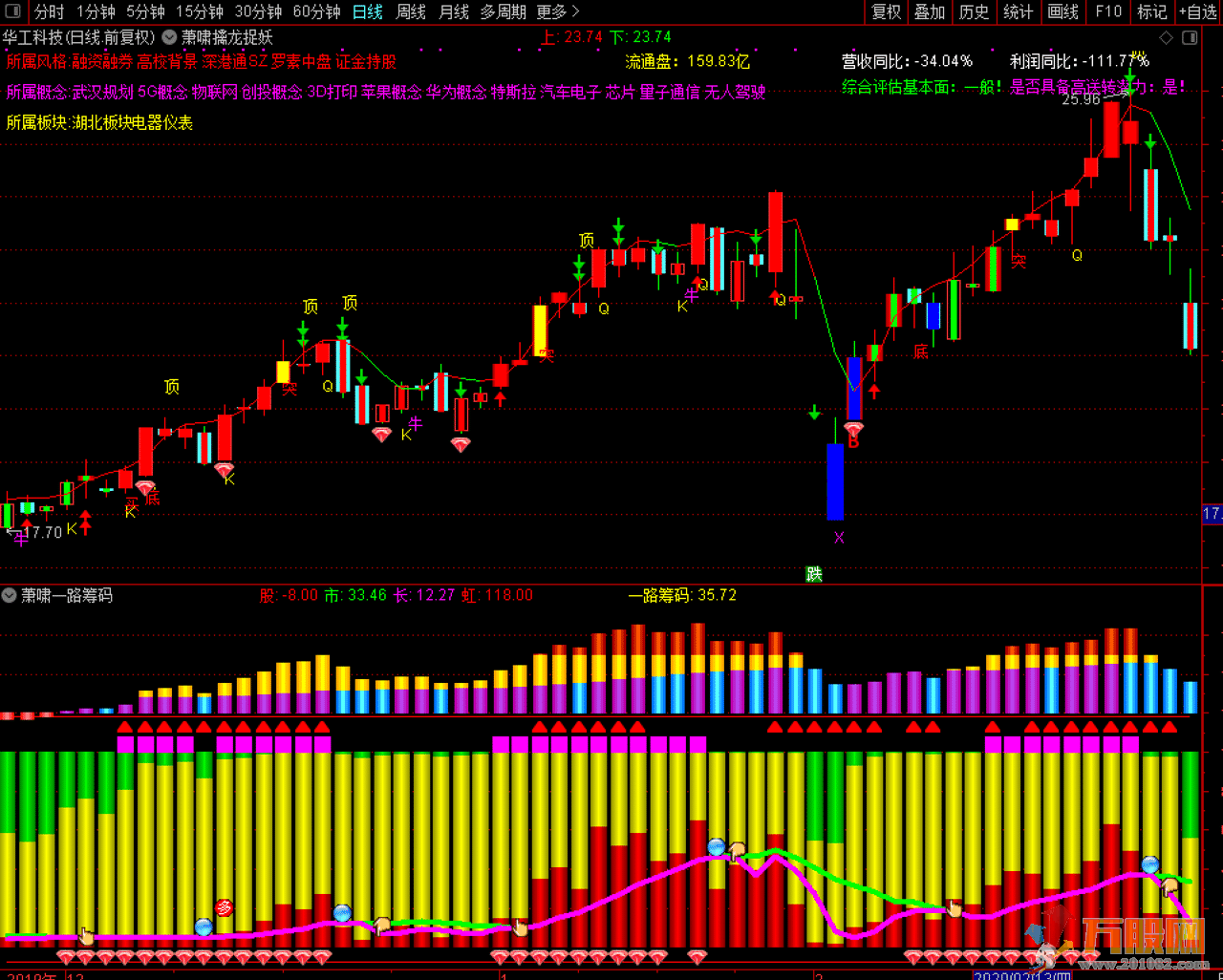Click the 叠加 overlay button

[x=930, y=11]
